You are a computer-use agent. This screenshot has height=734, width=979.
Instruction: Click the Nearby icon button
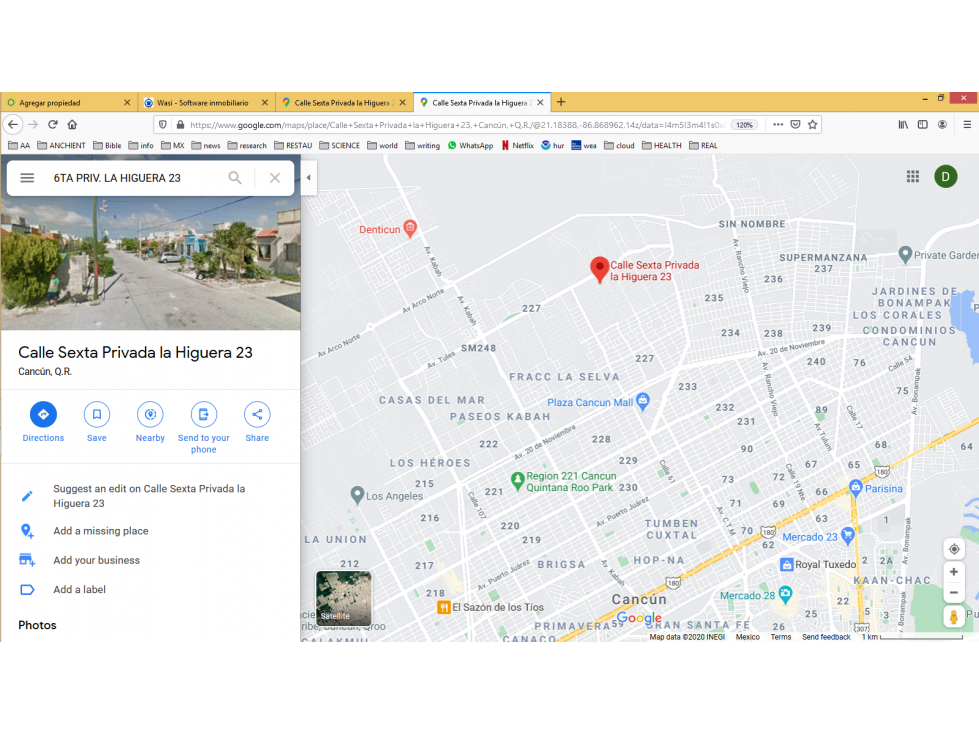pos(150,414)
